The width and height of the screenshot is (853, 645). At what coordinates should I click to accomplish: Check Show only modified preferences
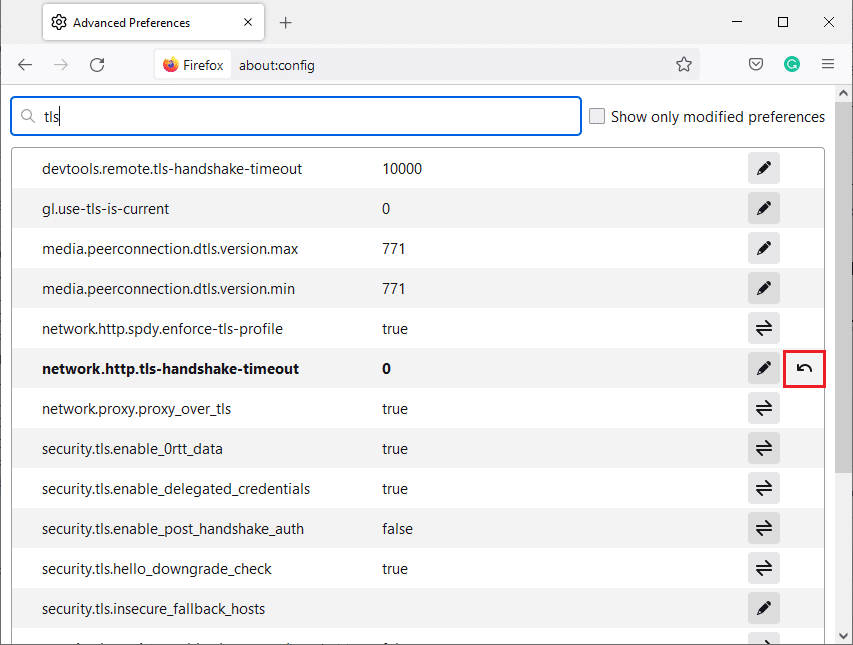[597, 116]
